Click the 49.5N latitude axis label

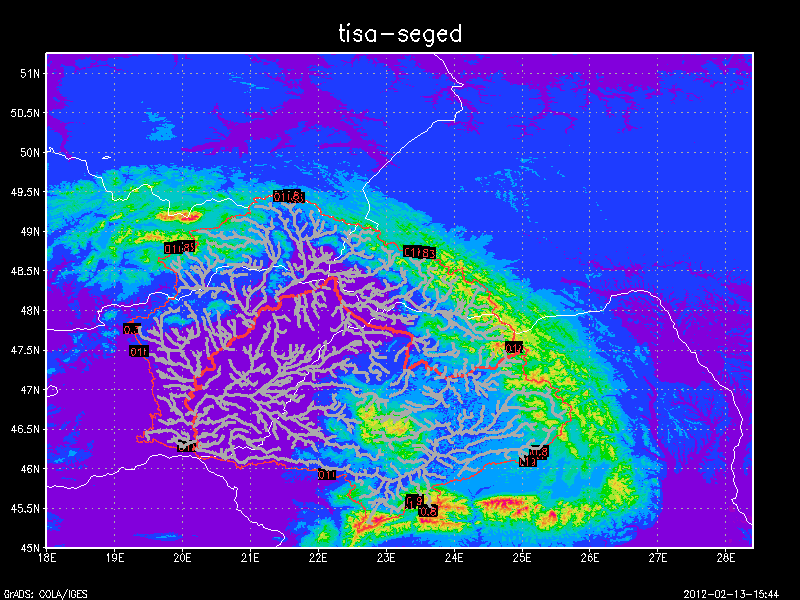pos(25,192)
